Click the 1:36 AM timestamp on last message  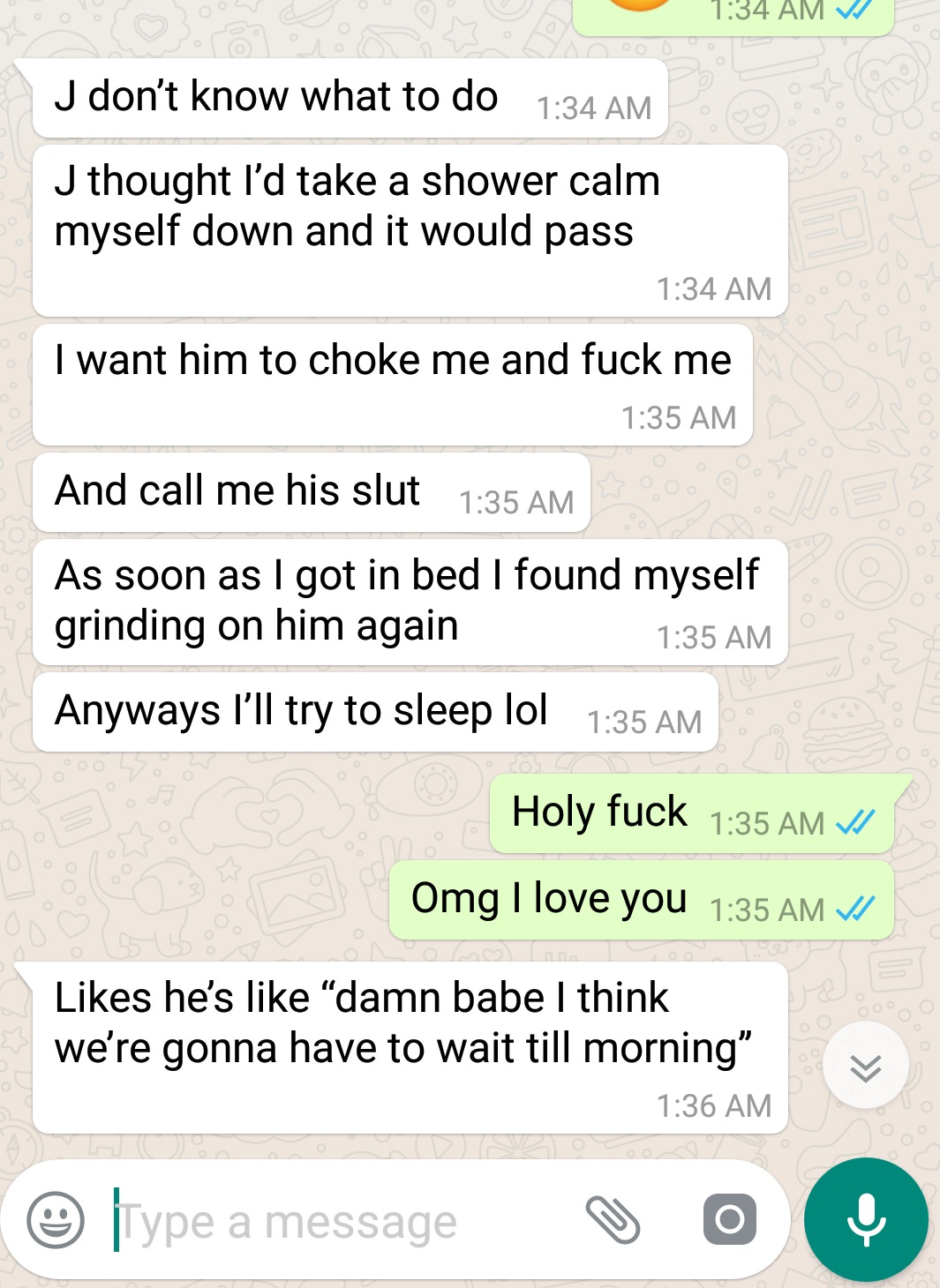coord(714,1105)
